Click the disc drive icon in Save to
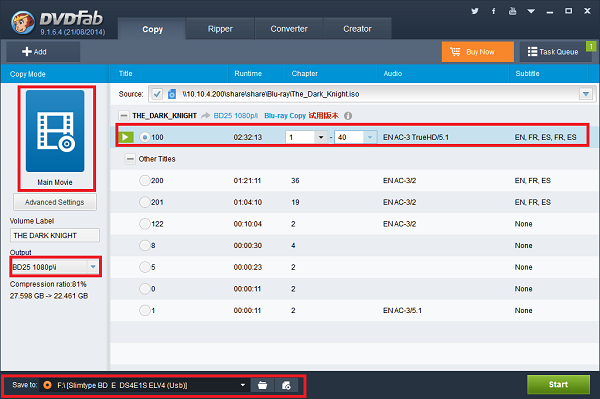Viewport: 600px width, 399px height. [x=47, y=385]
